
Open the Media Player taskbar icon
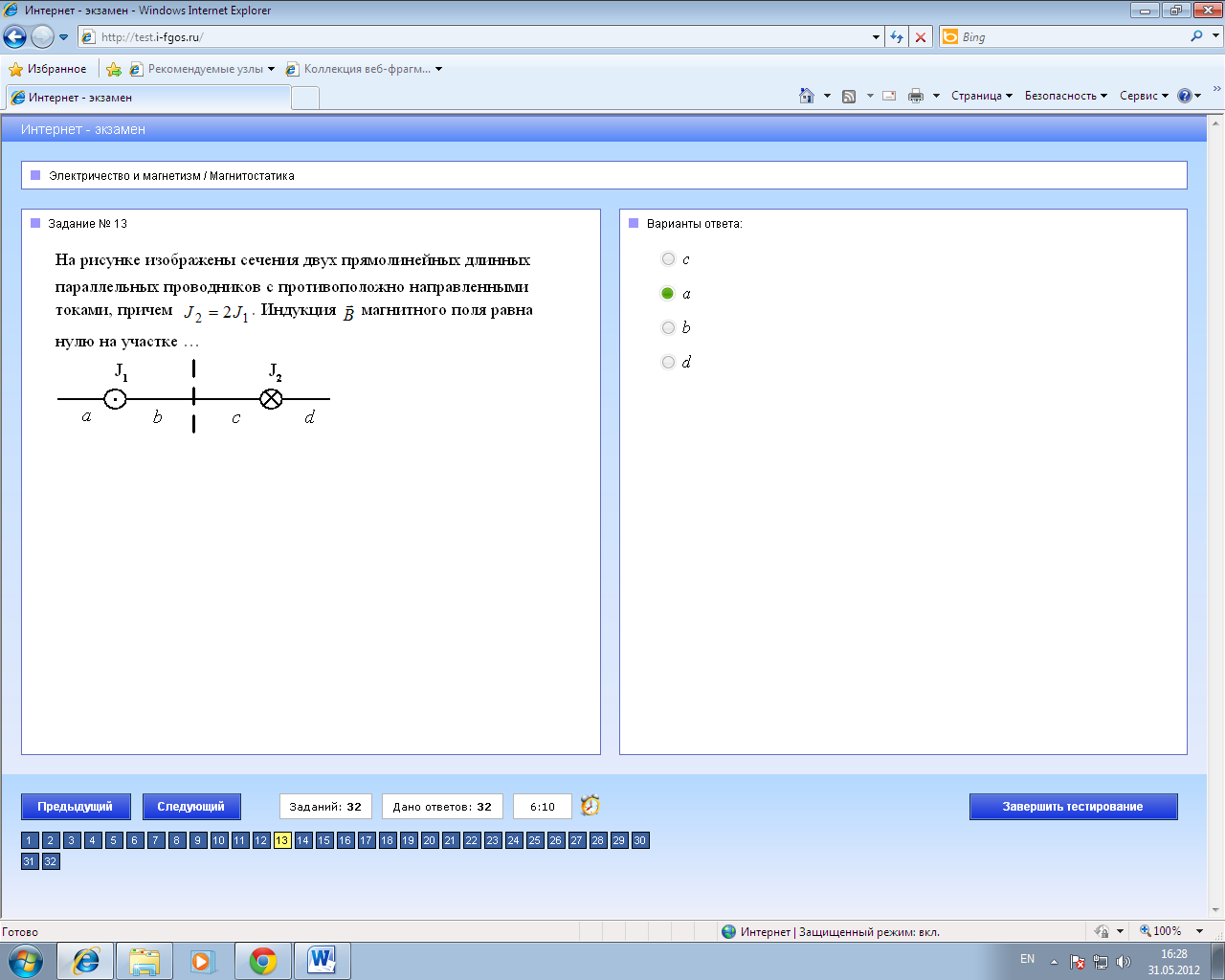click(x=203, y=961)
